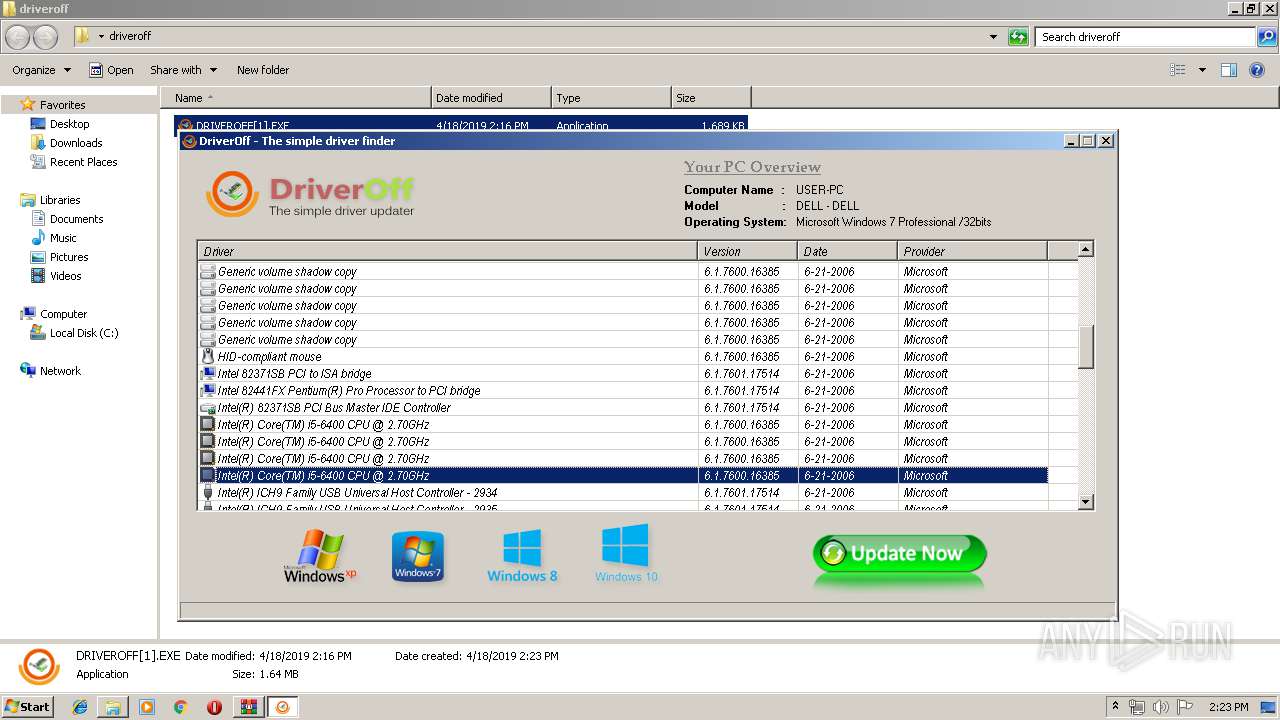Open Downloads in the navigation pane

point(76,143)
